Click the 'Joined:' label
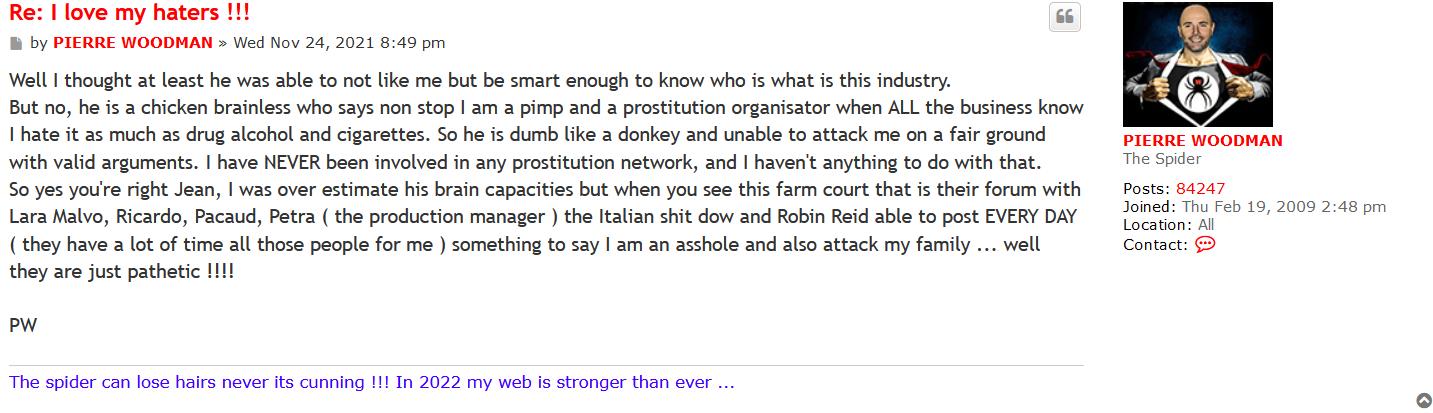Image resolution: width=1433 pixels, height=413 pixels. [1150, 207]
